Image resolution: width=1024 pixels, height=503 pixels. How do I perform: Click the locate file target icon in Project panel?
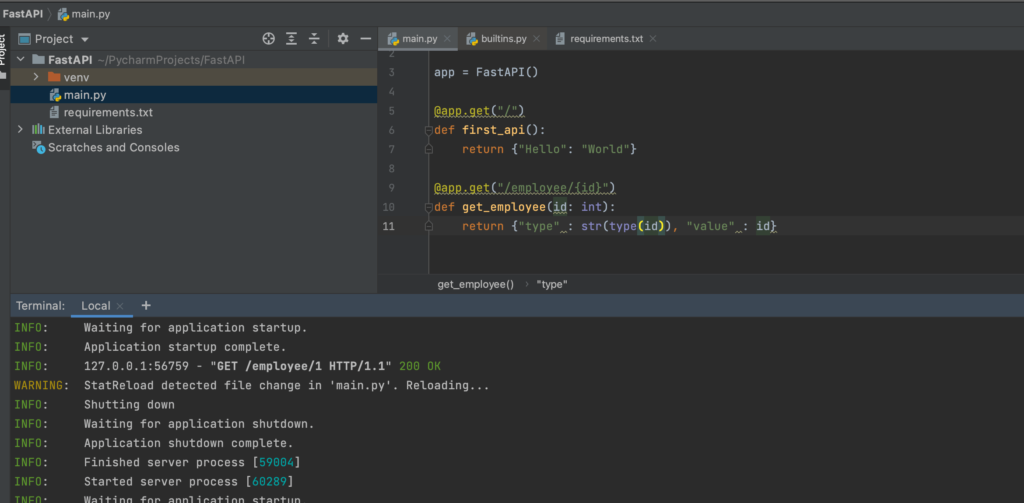click(268, 39)
